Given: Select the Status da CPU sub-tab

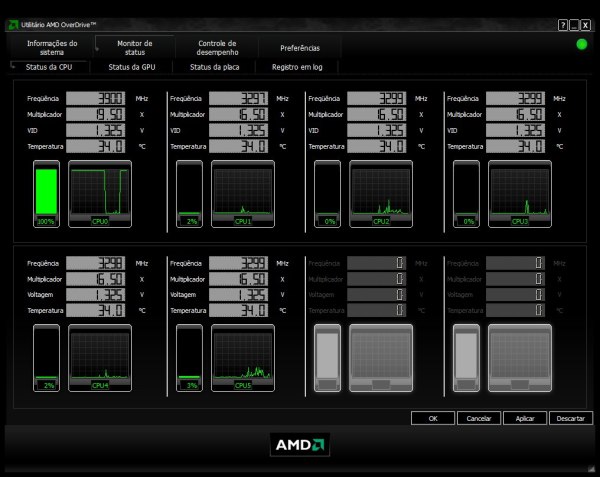Looking at the screenshot, I should (49, 67).
